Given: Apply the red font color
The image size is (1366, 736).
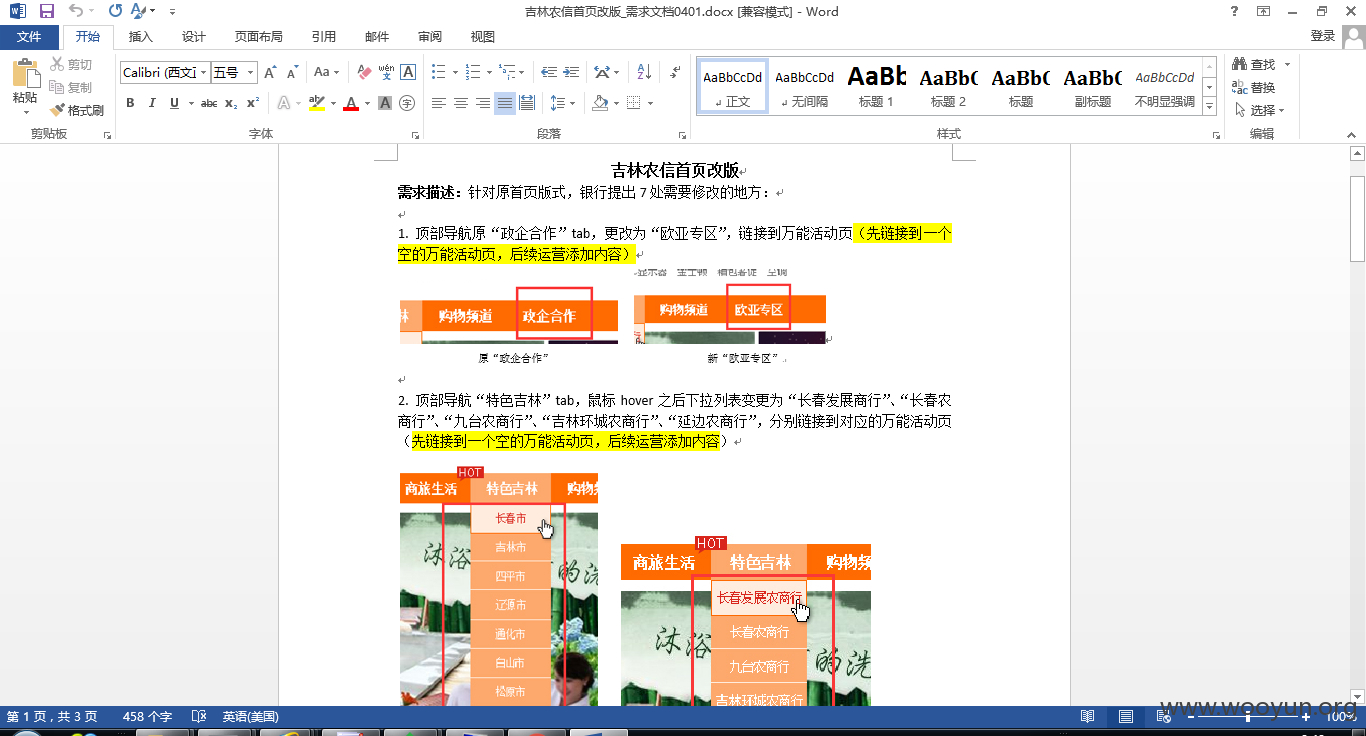Looking at the screenshot, I should pyautogui.click(x=350, y=103).
